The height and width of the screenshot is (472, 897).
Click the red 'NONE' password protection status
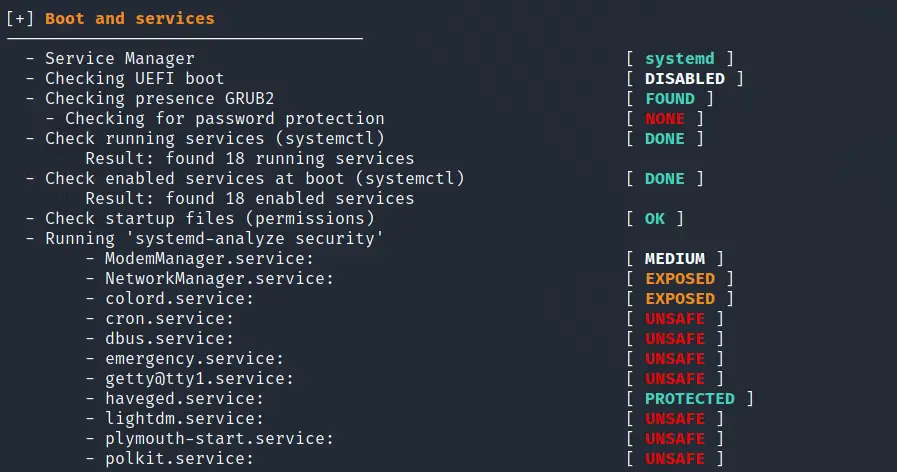665,118
